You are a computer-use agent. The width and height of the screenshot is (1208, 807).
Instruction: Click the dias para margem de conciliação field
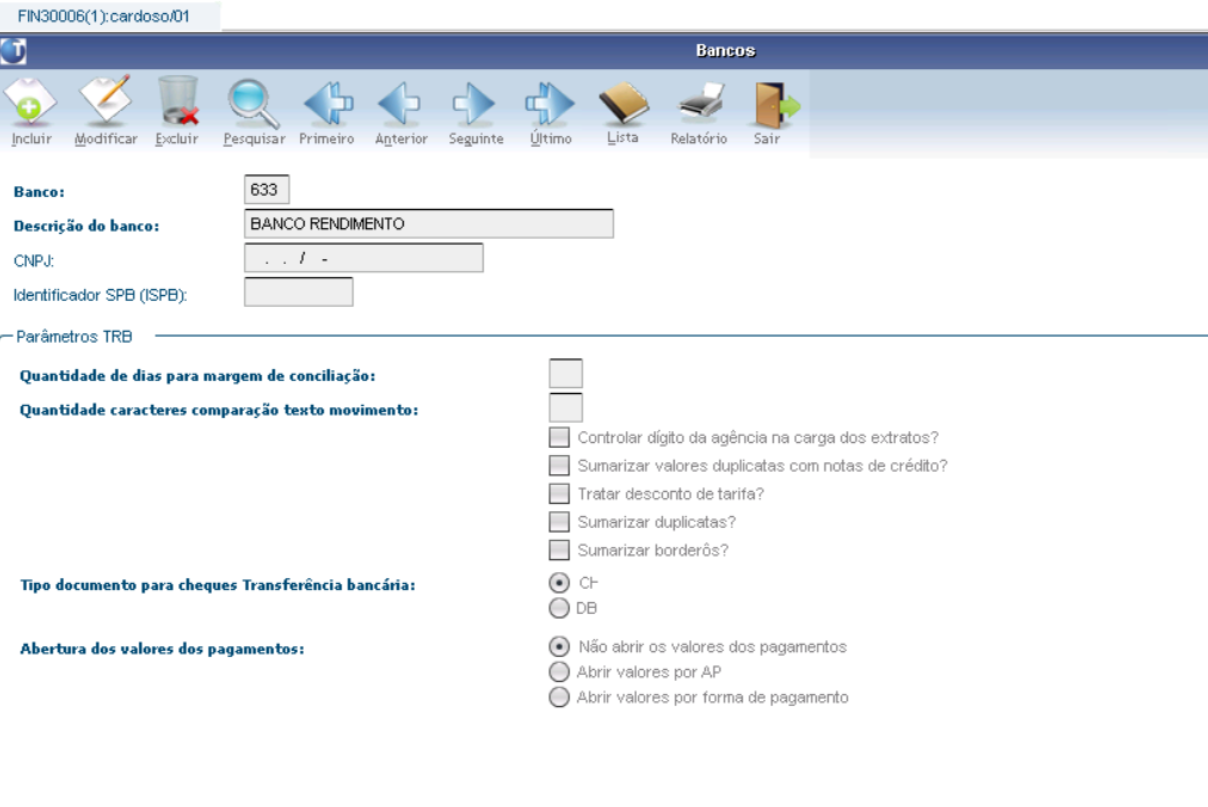pos(565,373)
